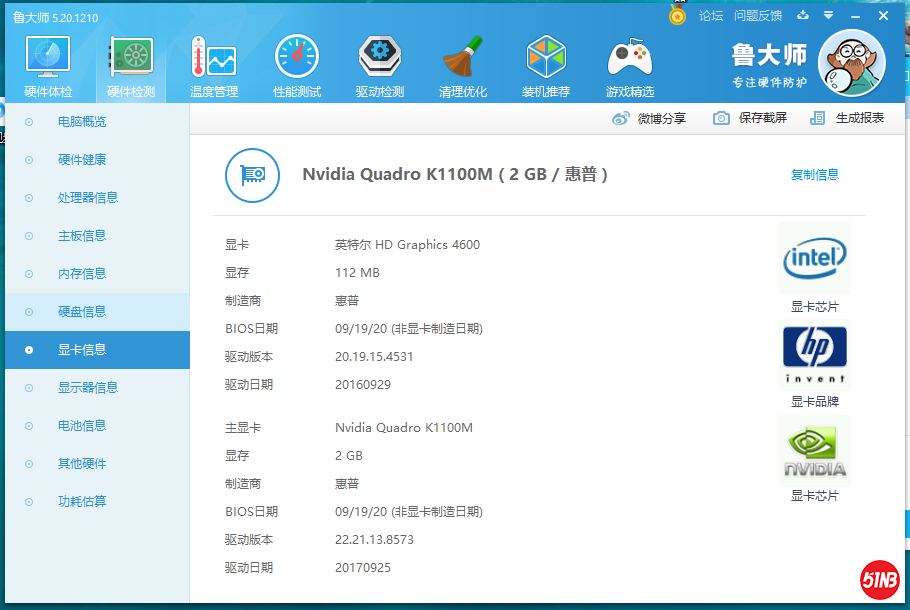Click 生成报表 report button
Screen dimensions: 910x610
pyautogui.click(x=848, y=118)
